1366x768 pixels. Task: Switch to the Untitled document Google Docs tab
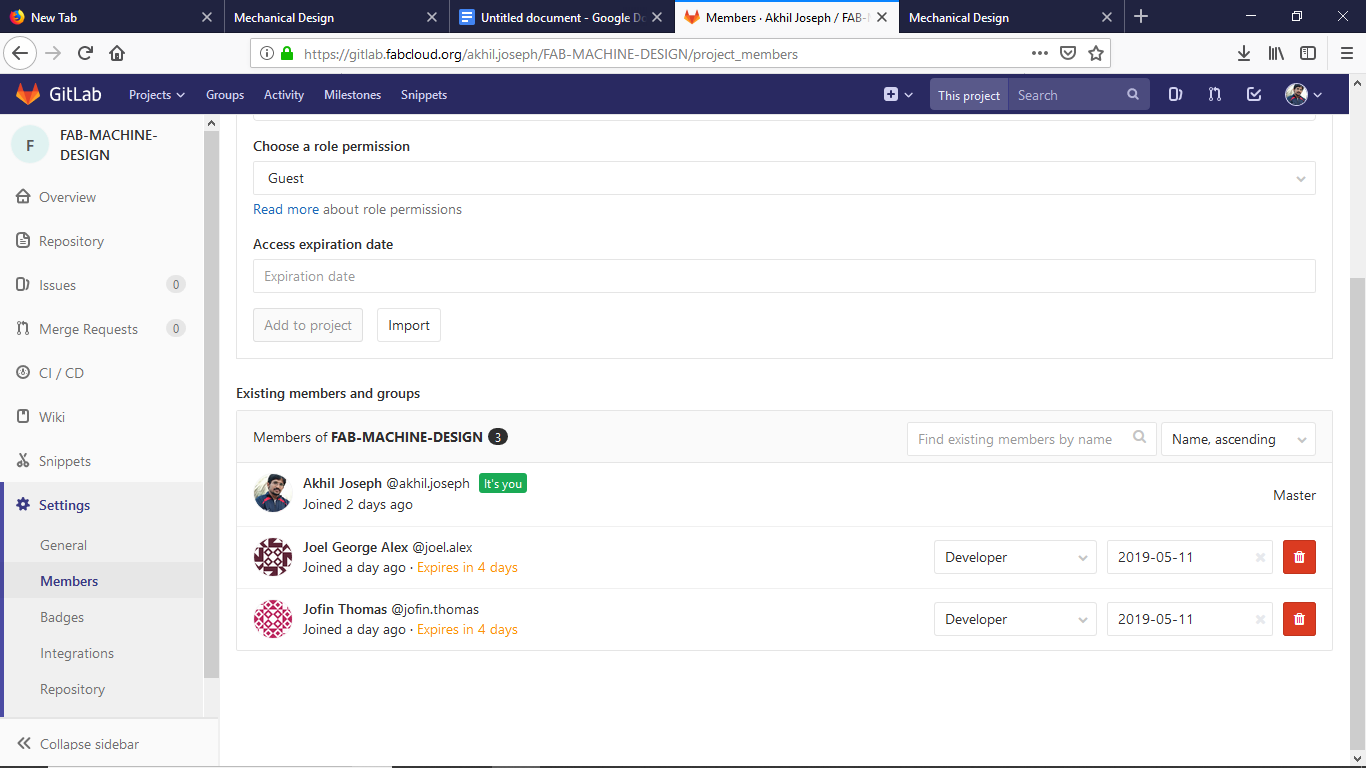pos(563,17)
